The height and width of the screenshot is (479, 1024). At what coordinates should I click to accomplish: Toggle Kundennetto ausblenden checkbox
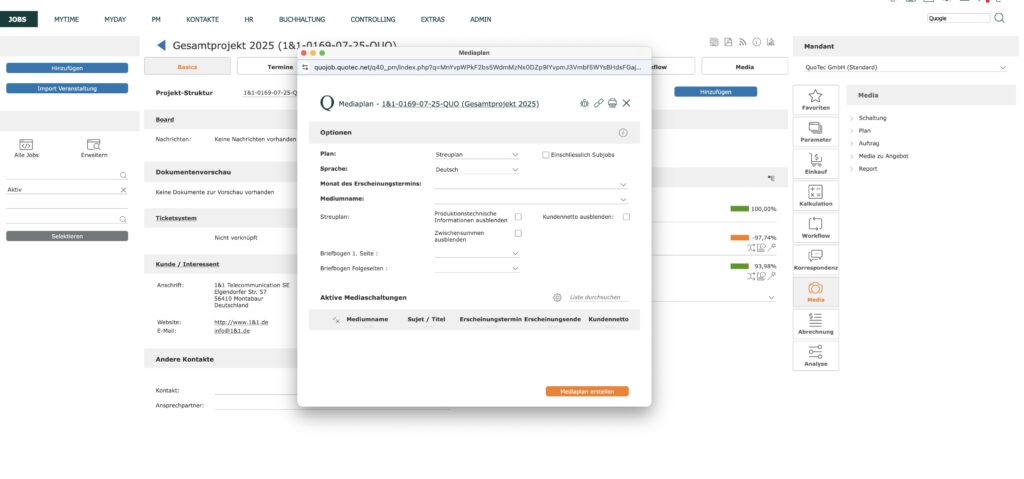coord(626,216)
